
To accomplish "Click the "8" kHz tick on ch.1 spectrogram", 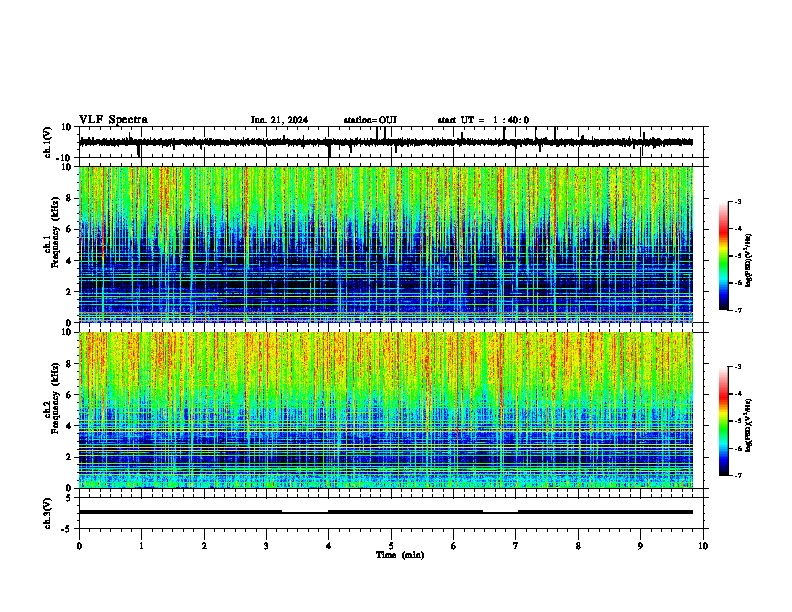I will [69, 198].
